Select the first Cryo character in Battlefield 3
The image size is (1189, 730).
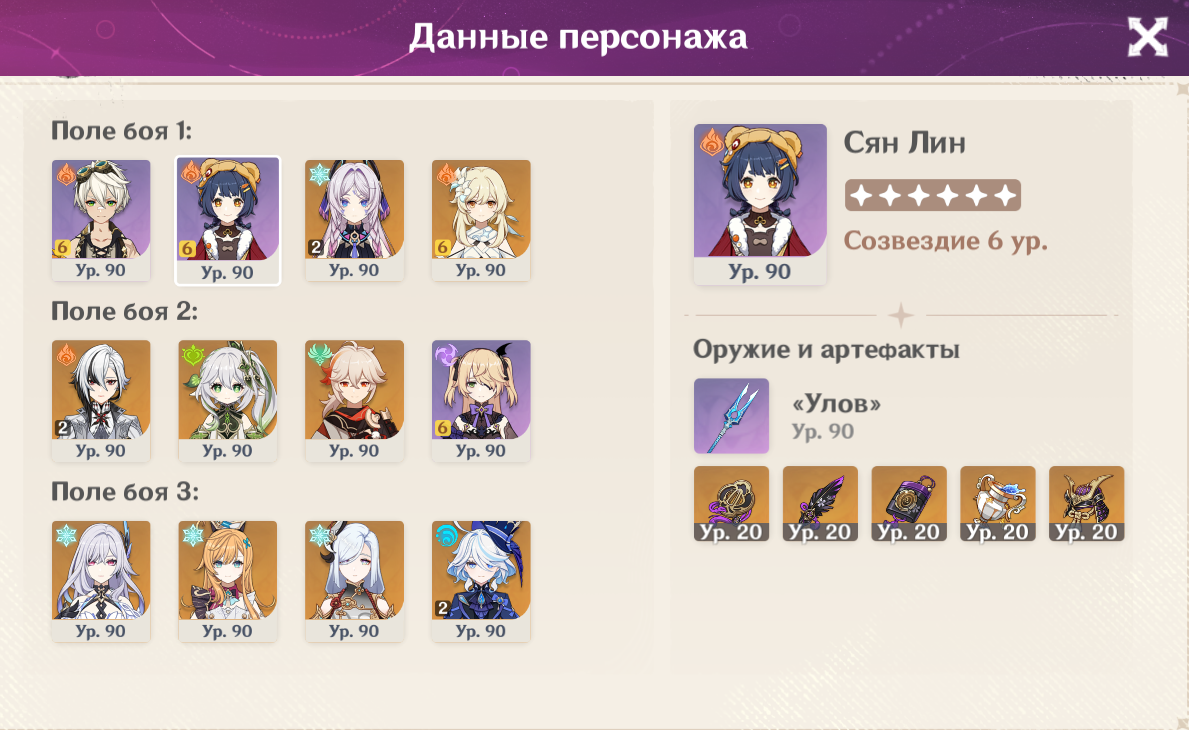(101, 581)
